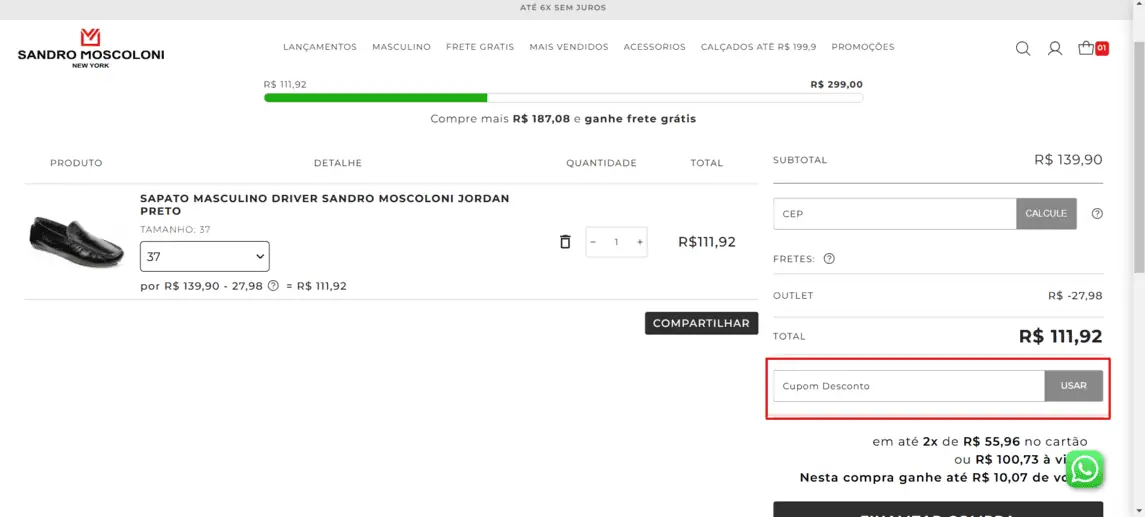Open Mais Vendidos menu

[x=569, y=47]
